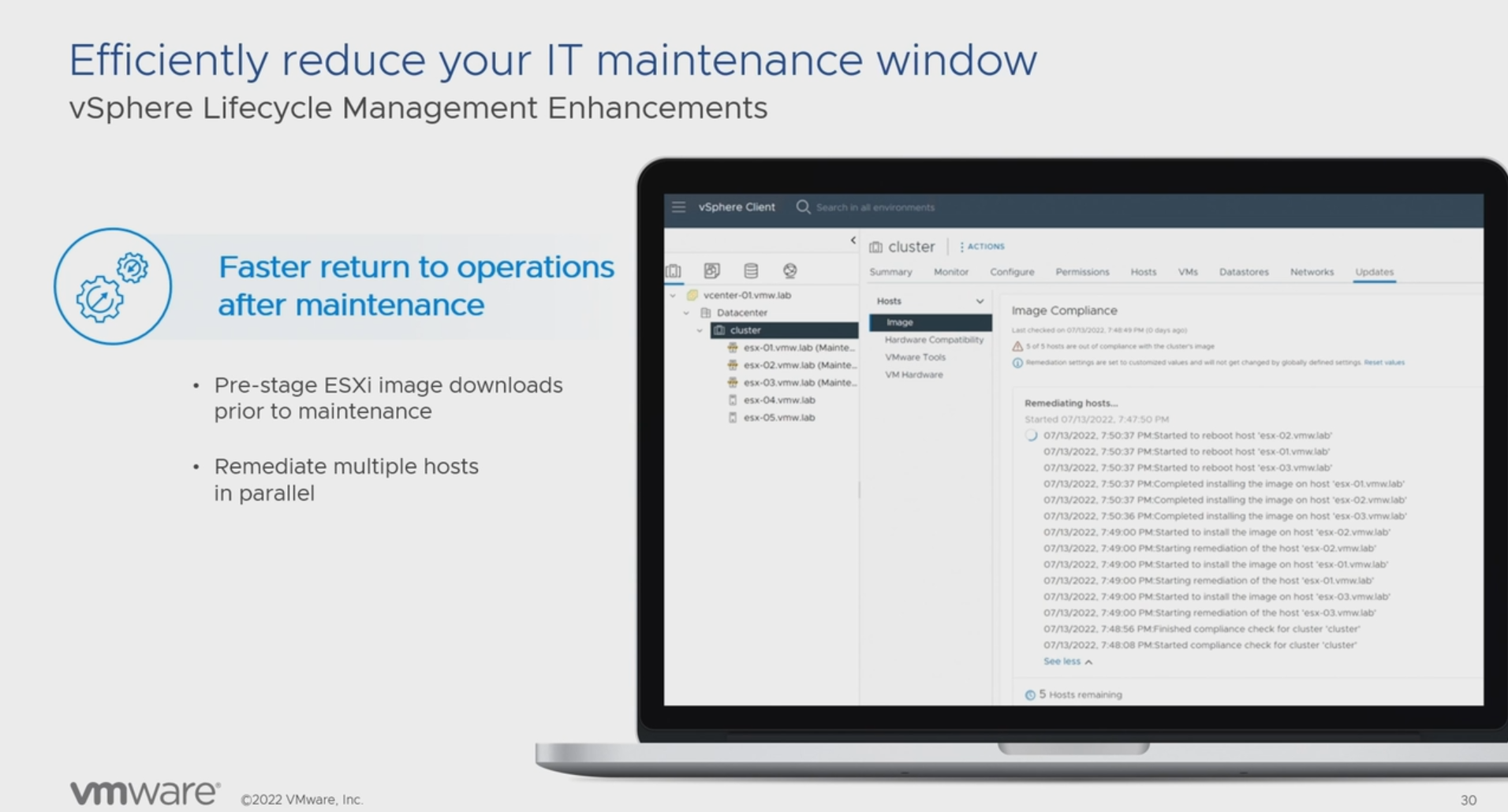
Task: Click the search magnifier icon
Action: tap(803, 207)
